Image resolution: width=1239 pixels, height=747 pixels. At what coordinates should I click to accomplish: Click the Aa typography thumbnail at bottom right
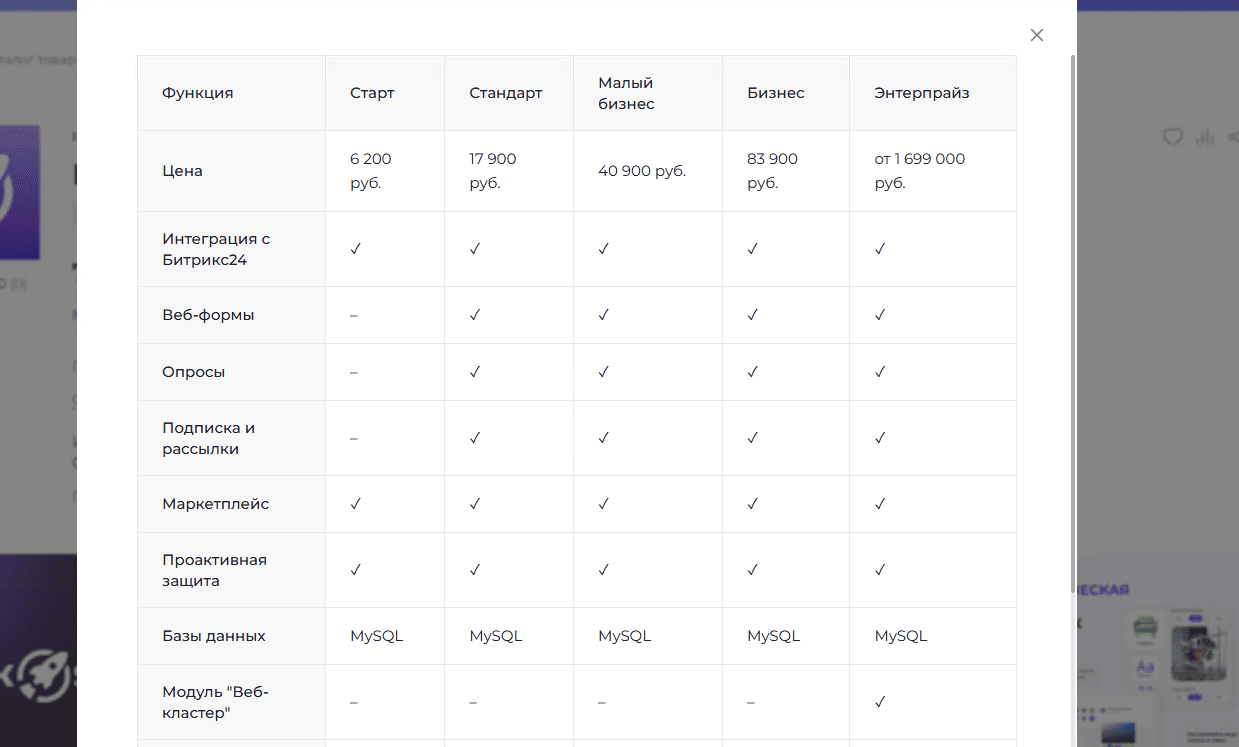coord(1146,667)
